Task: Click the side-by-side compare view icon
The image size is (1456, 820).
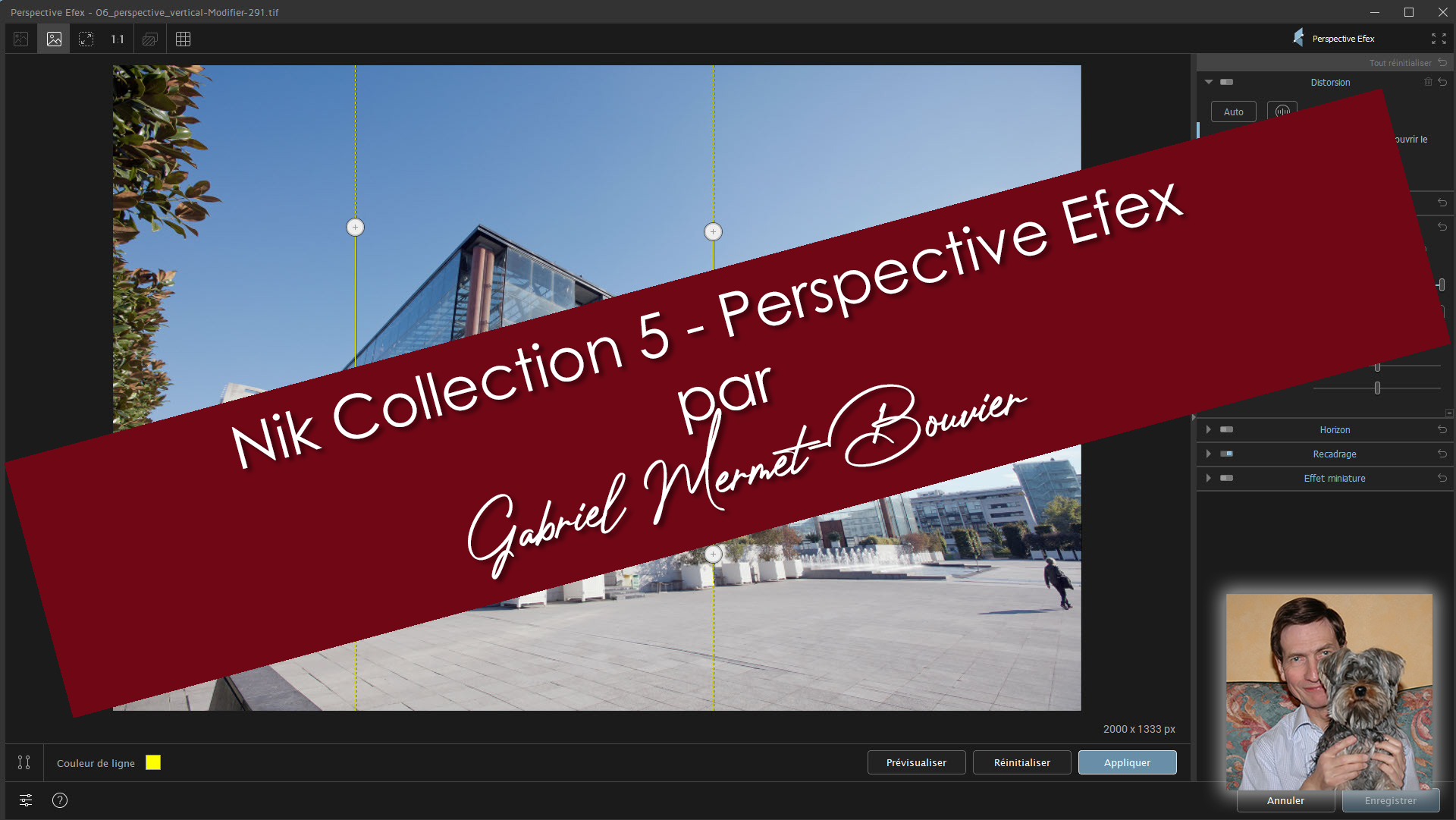Action: point(20,39)
